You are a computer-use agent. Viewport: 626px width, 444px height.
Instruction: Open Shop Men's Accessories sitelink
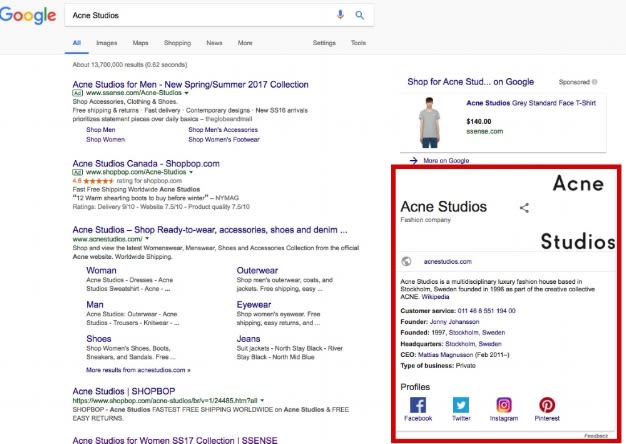pyautogui.click(x=223, y=130)
